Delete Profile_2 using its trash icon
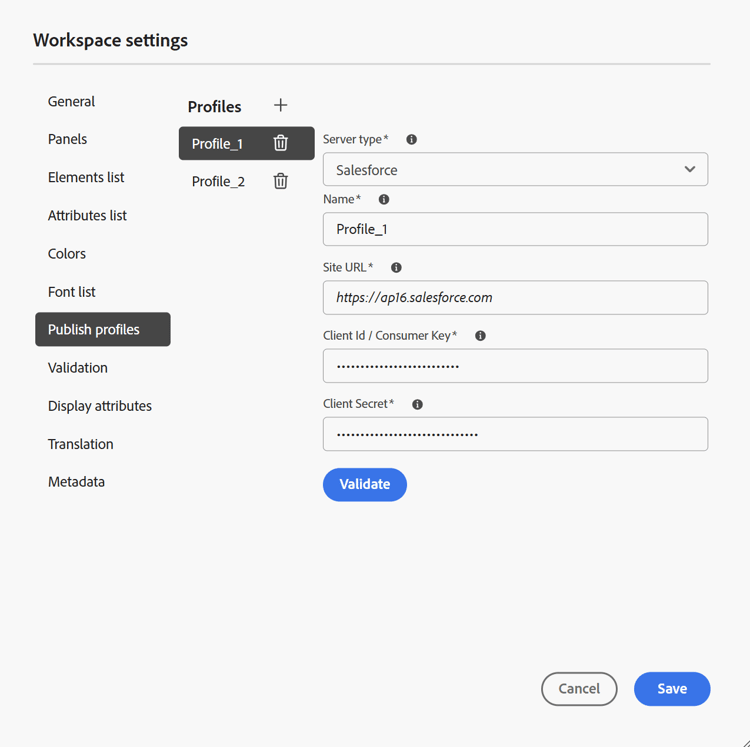The height and width of the screenshot is (747, 750). tap(280, 181)
